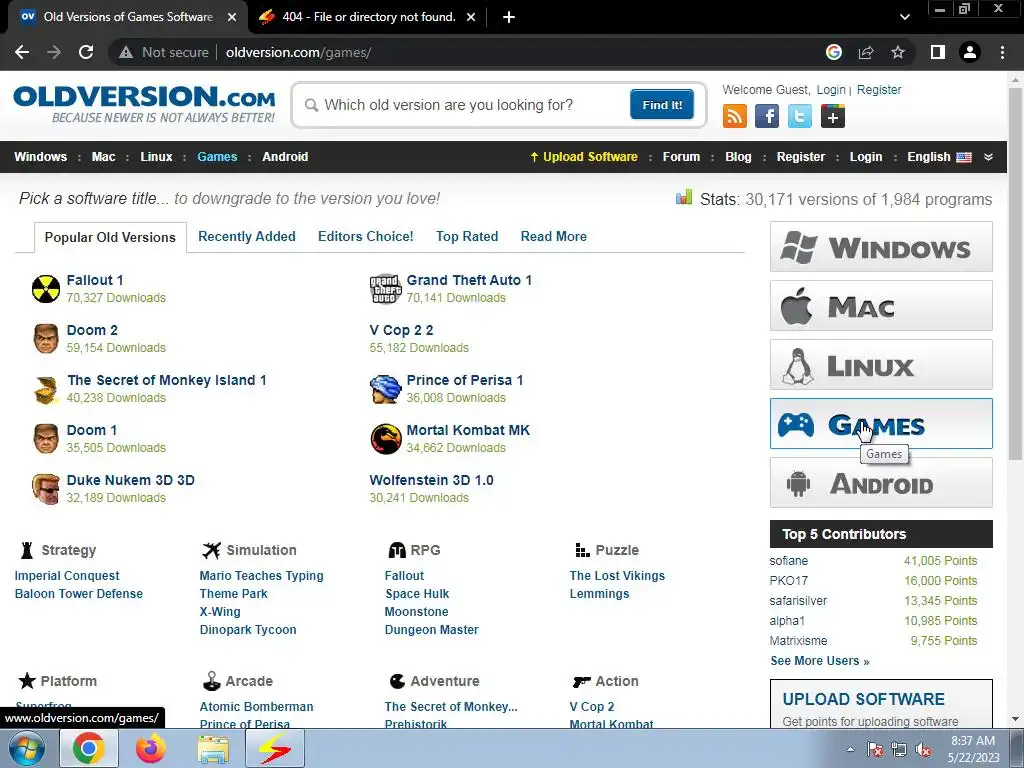Go back with the browser back arrow
The width and height of the screenshot is (1024, 768).
[22, 52]
